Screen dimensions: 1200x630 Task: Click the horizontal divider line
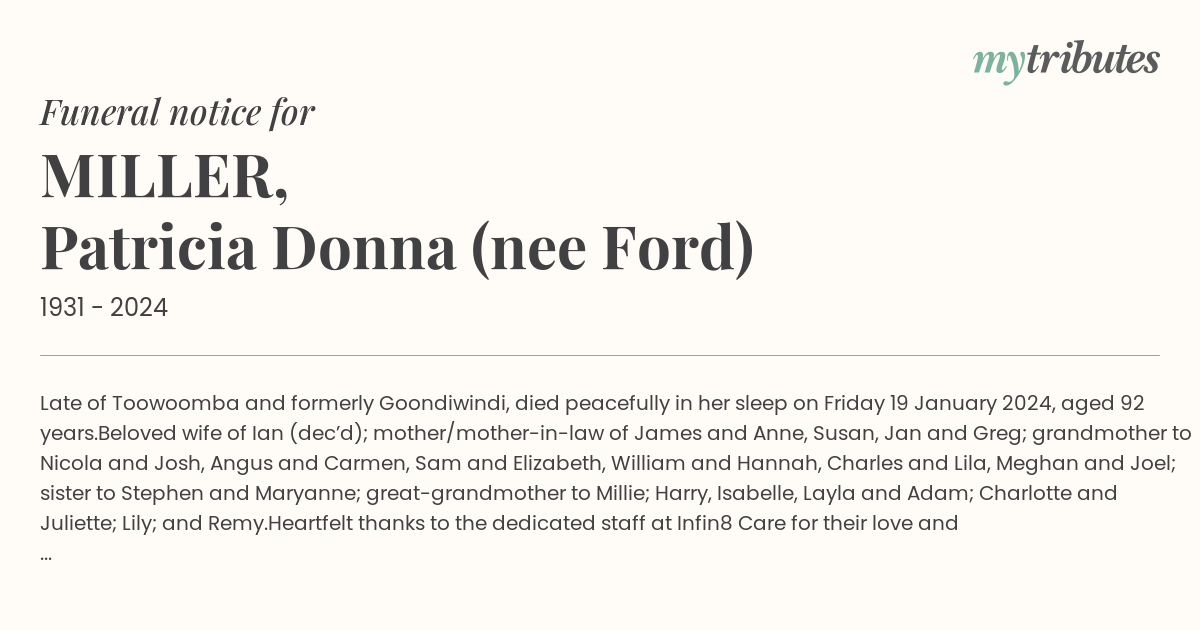(600, 355)
